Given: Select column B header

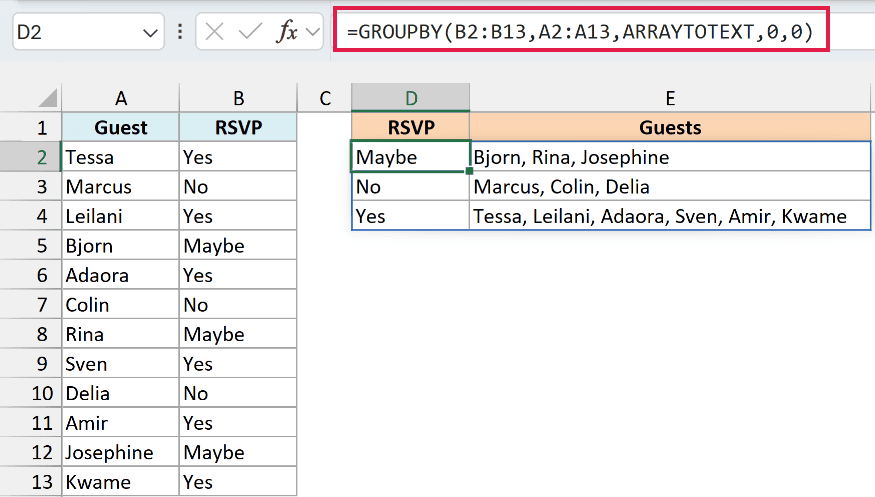Looking at the screenshot, I should 238,98.
